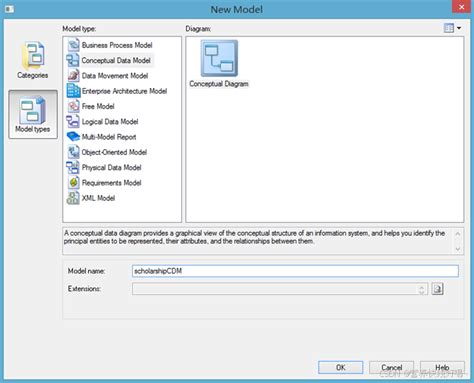Pick the Enterprise Architecture Model icon
474x383 pixels.
(x=73, y=91)
